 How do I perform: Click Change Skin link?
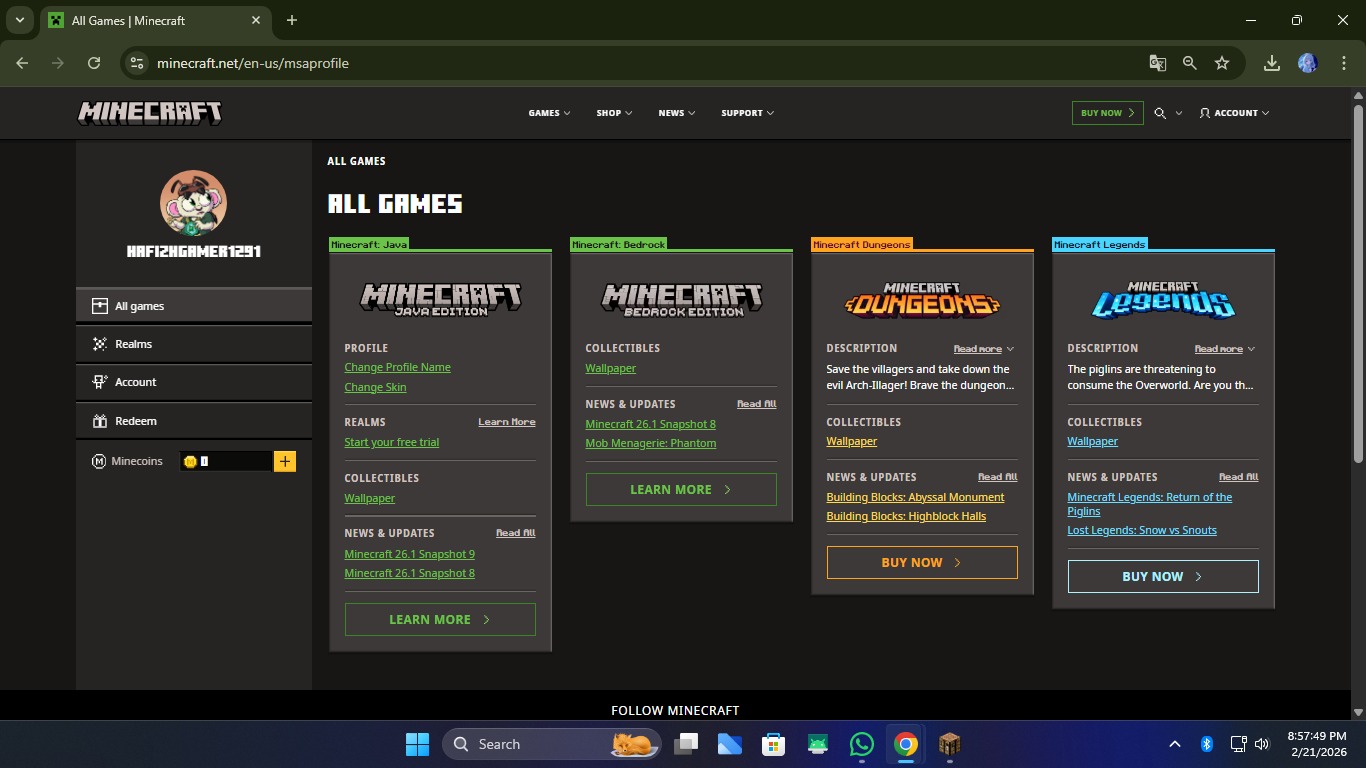click(375, 387)
